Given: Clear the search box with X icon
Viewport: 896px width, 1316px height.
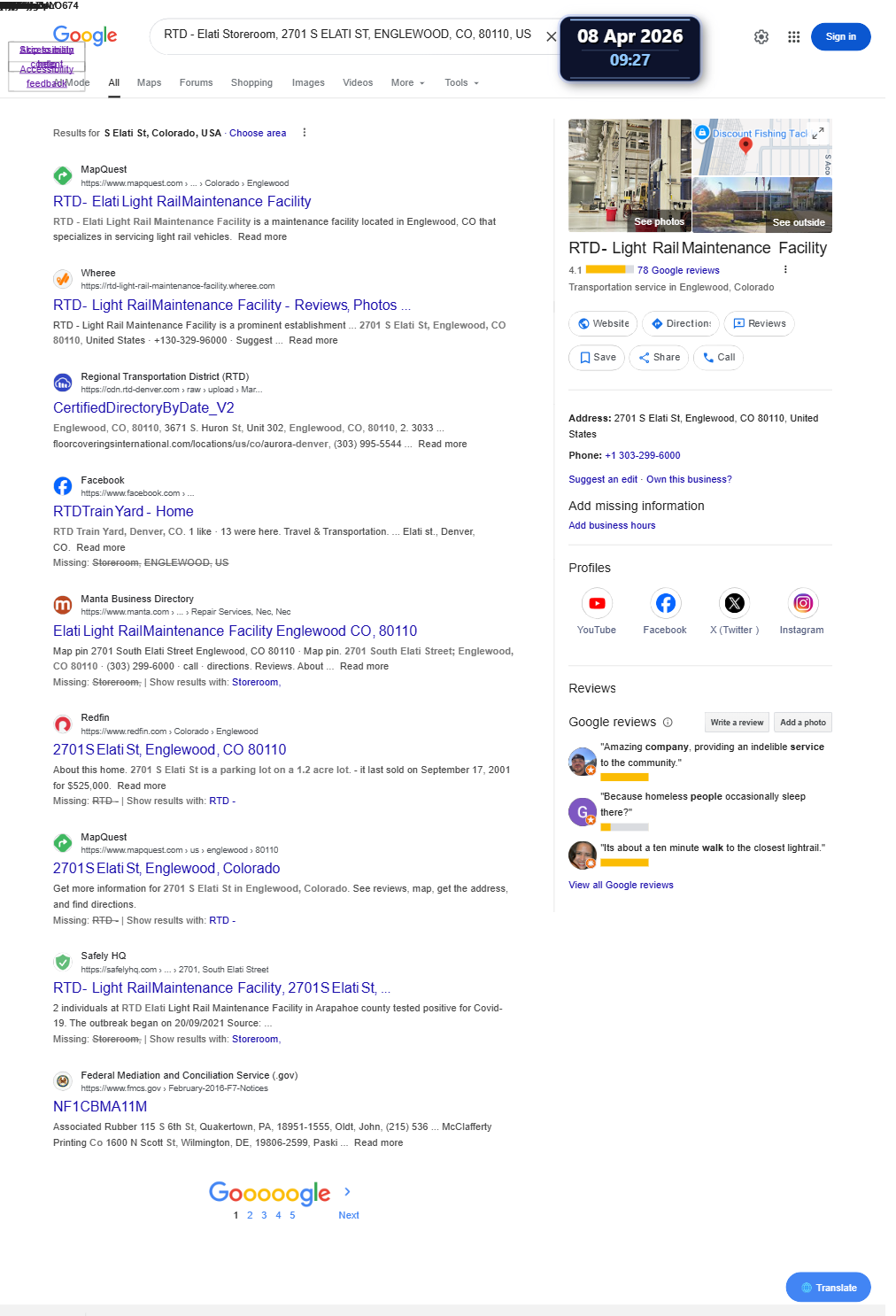Looking at the screenshot, I should coord(551,36).
